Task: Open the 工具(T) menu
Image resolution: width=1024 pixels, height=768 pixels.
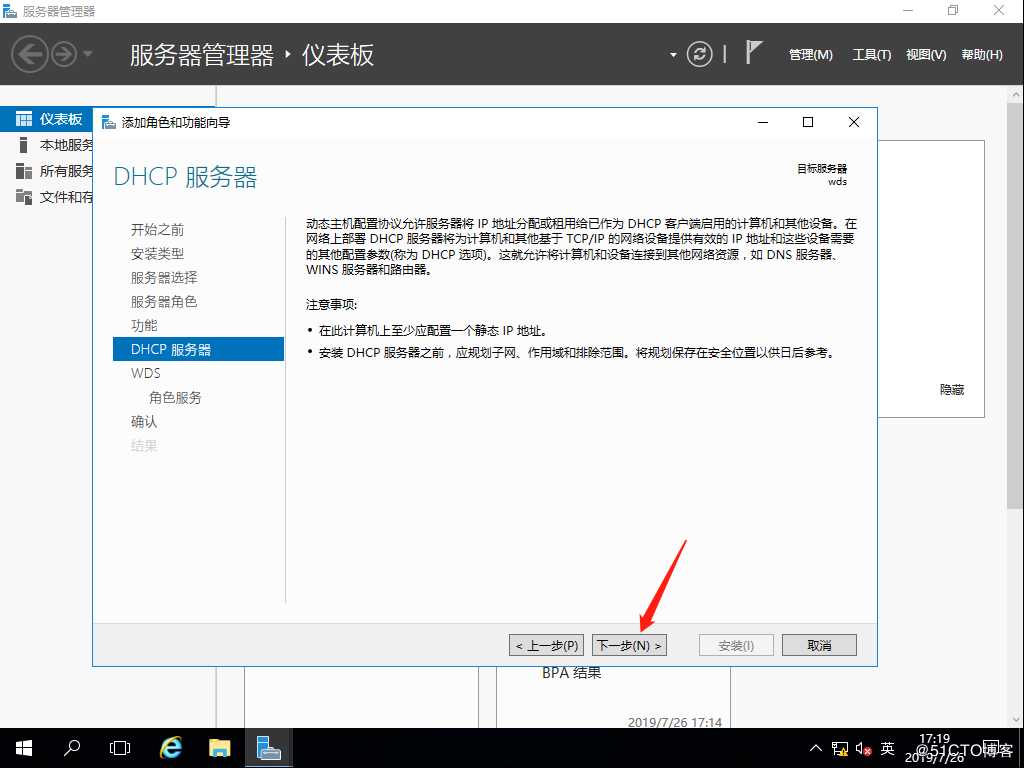Action: [x=872, y=55]
